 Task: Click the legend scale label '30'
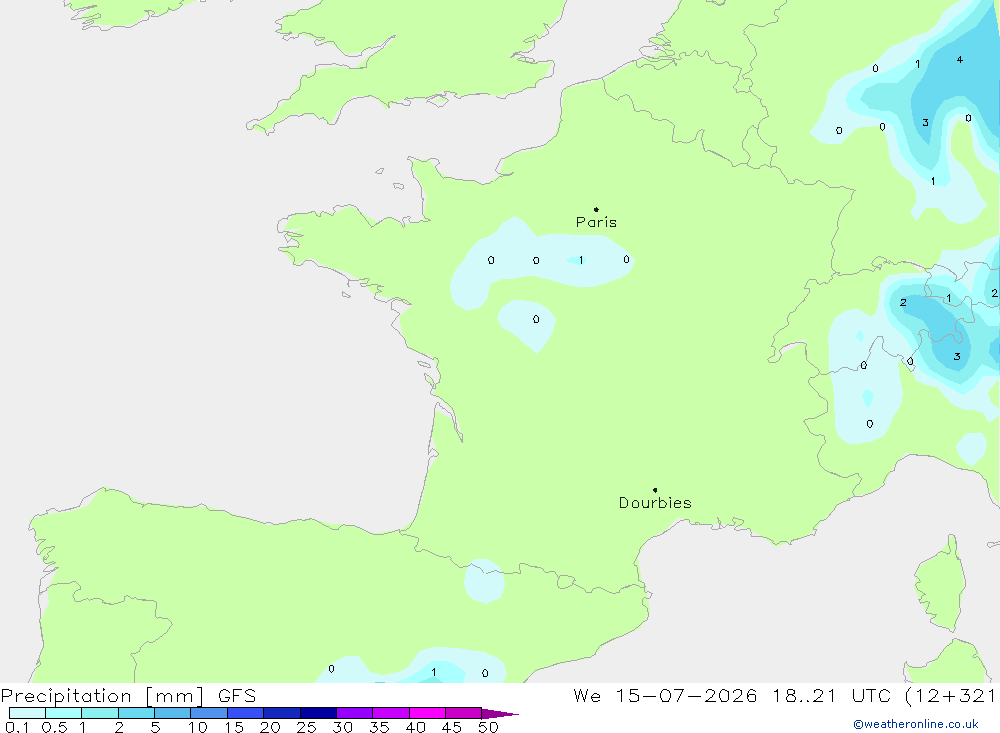point(343,727)
